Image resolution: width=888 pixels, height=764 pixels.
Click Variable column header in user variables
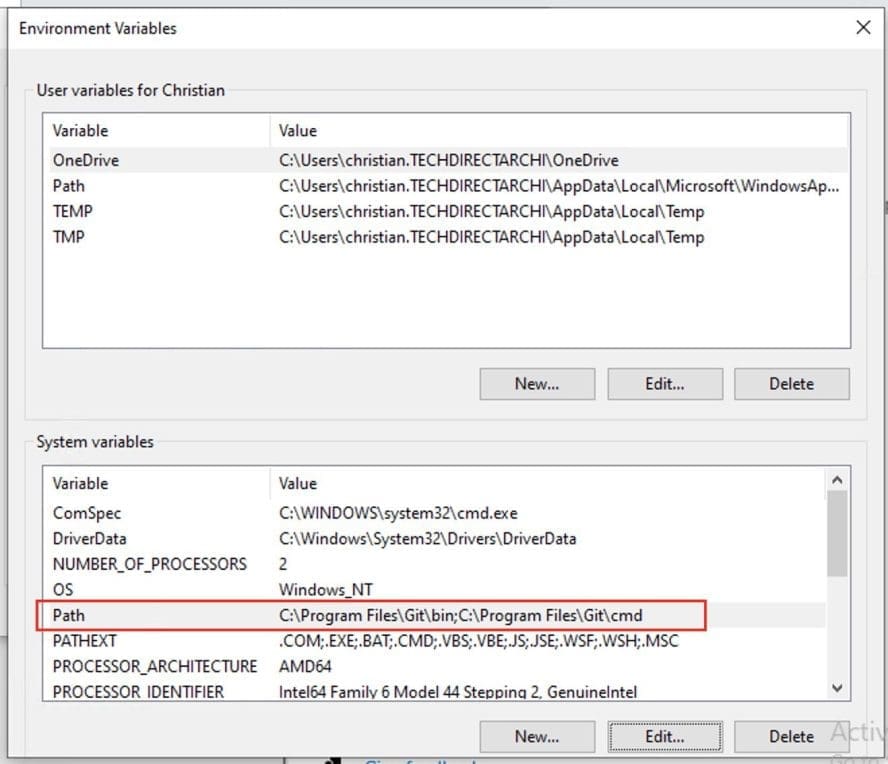tap(81, 131)
